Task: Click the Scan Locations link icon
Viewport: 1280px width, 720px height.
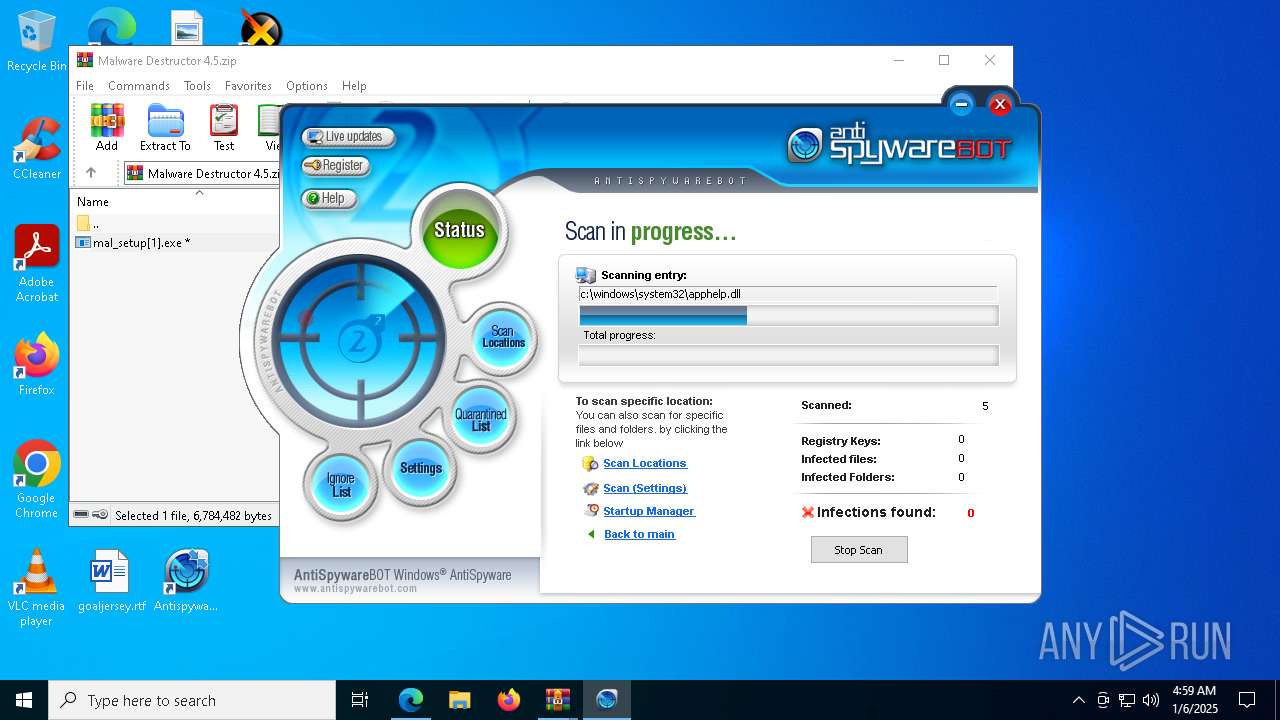Action: (590, 464)
